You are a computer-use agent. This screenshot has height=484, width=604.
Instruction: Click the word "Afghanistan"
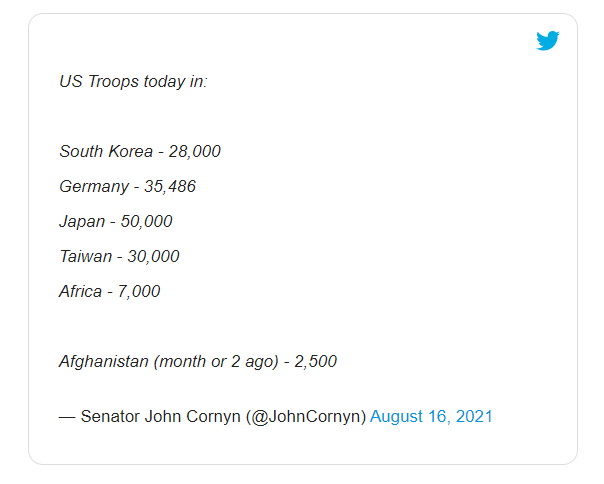(104, 361)
